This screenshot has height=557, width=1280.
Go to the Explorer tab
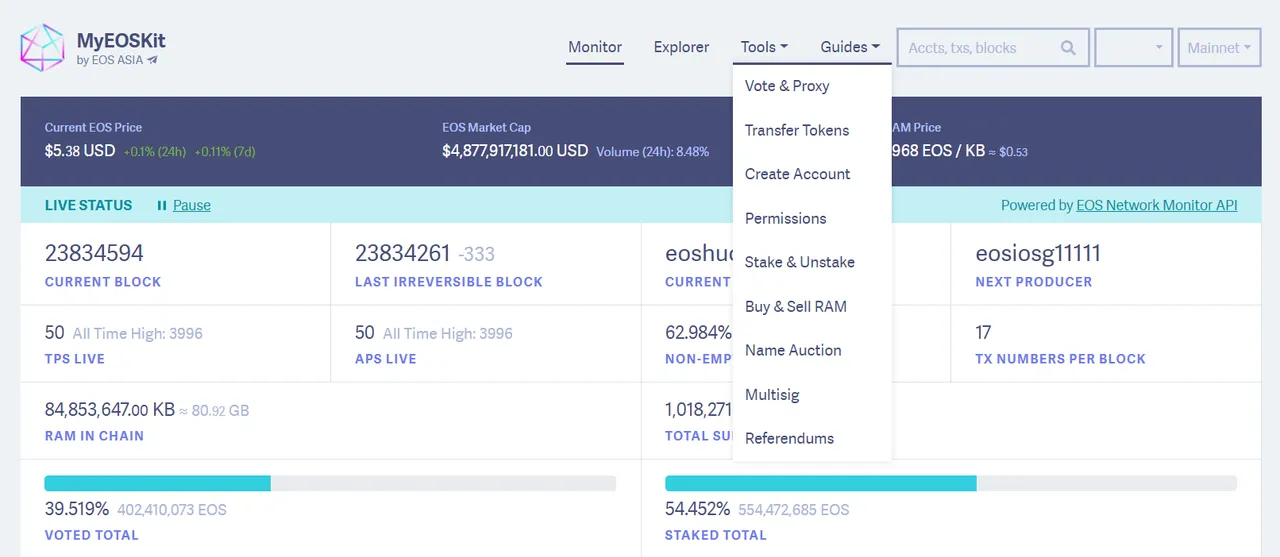(681, 47)
